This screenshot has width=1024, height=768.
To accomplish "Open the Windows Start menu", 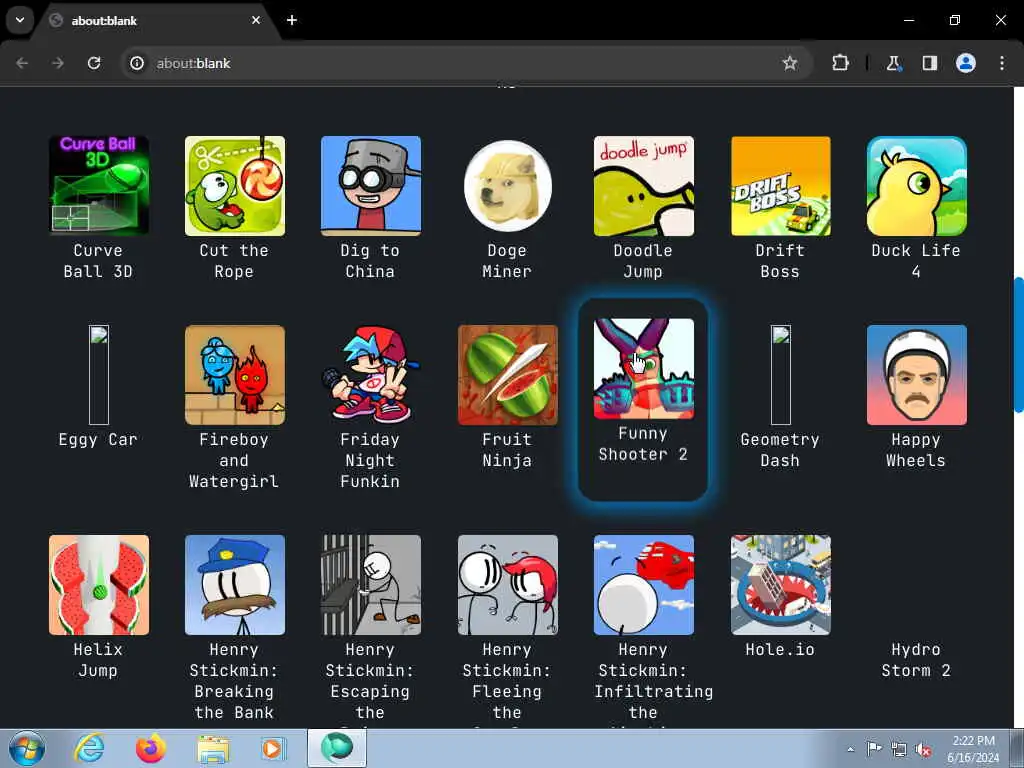I will click(27, 748).
